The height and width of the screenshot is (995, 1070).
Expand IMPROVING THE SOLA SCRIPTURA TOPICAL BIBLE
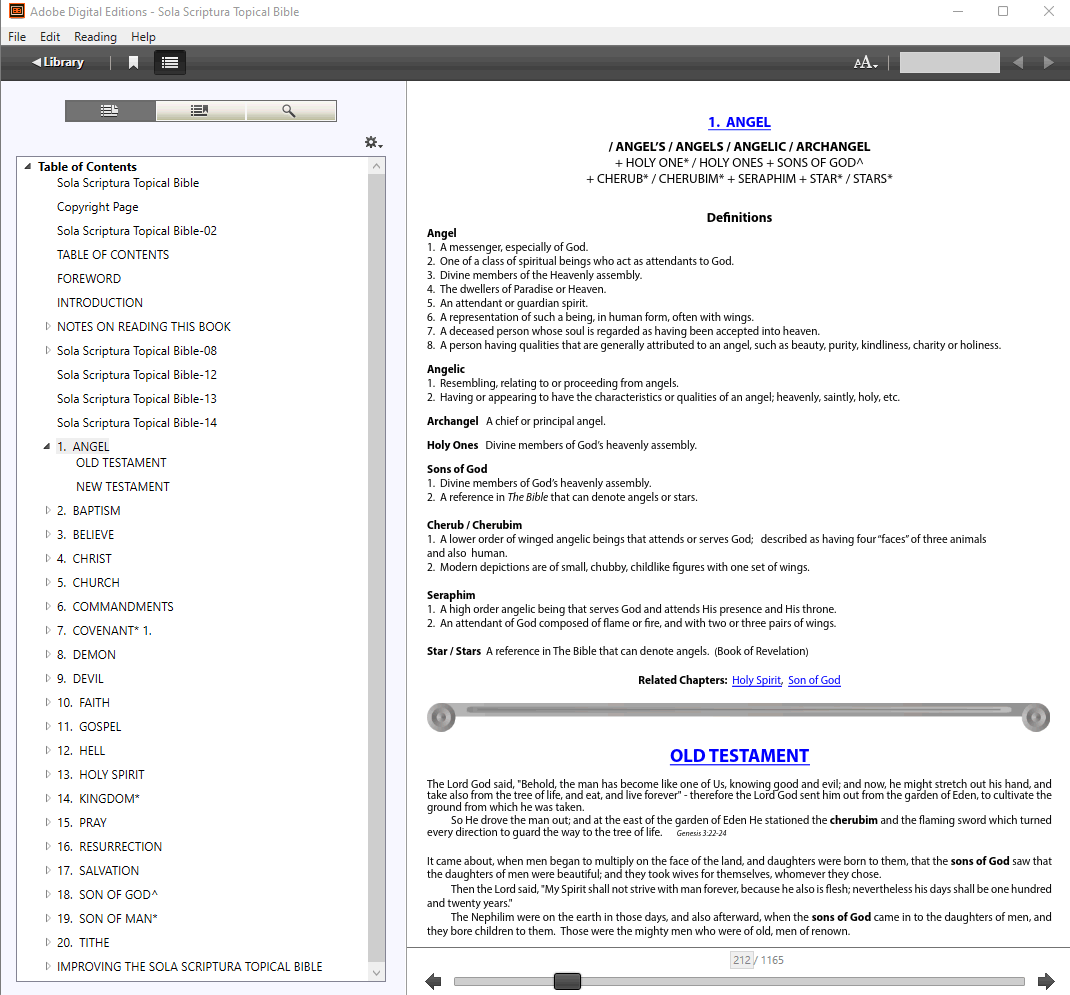[47, 966]
